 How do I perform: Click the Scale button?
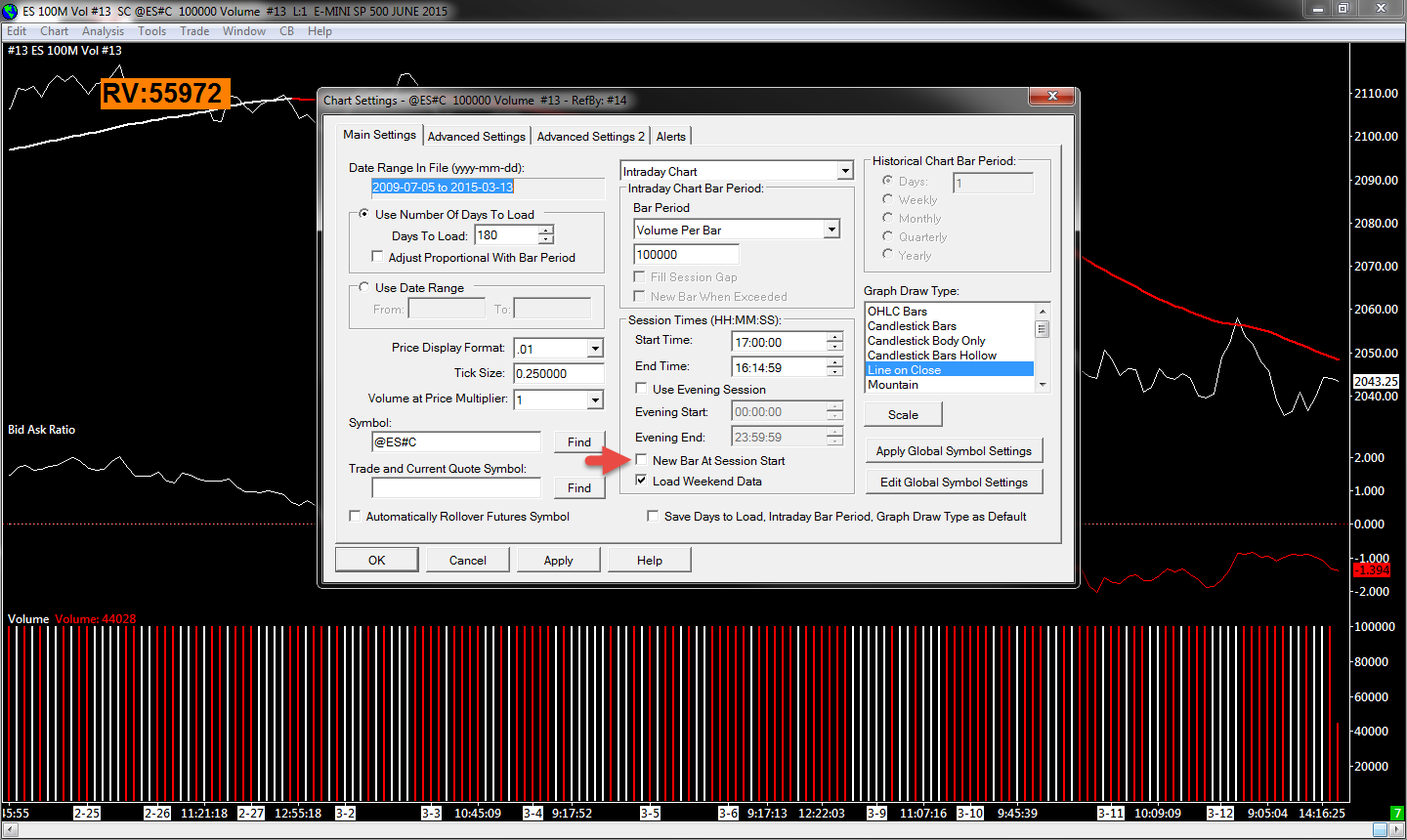(x=903, y=414)
